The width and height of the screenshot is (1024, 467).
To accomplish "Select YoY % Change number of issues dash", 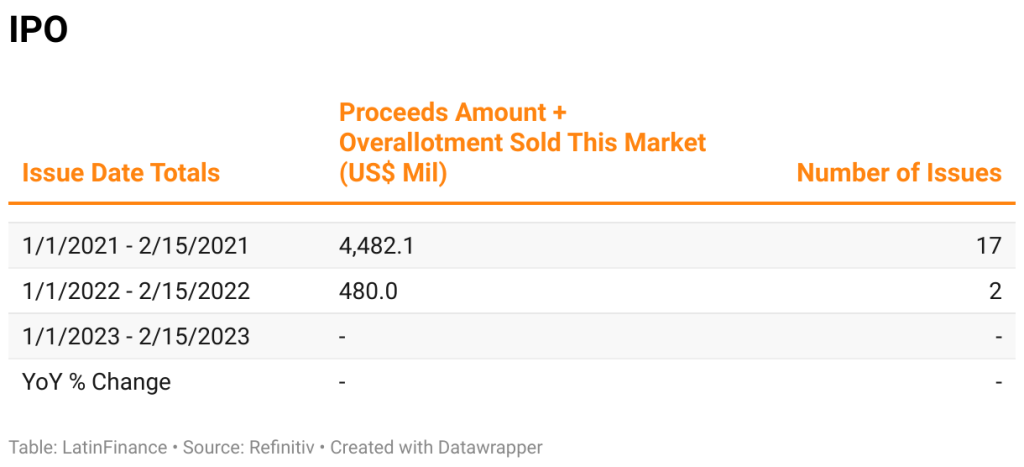I will coord(998,383).
